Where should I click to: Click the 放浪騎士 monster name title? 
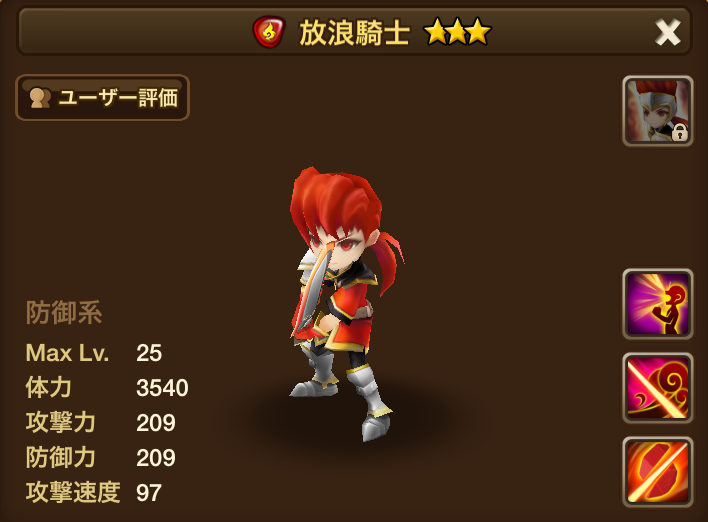(x=354, y=33)
